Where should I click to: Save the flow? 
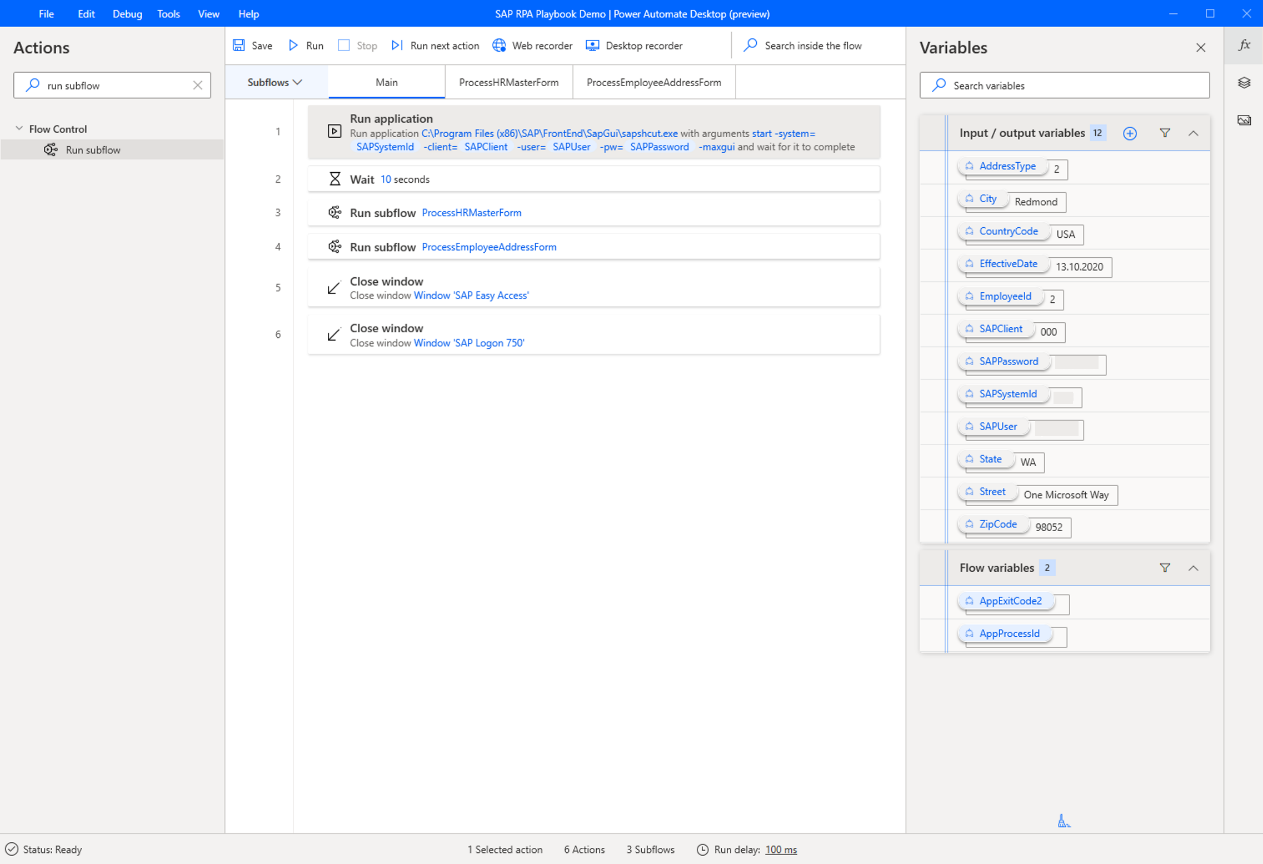coord(253,45)
